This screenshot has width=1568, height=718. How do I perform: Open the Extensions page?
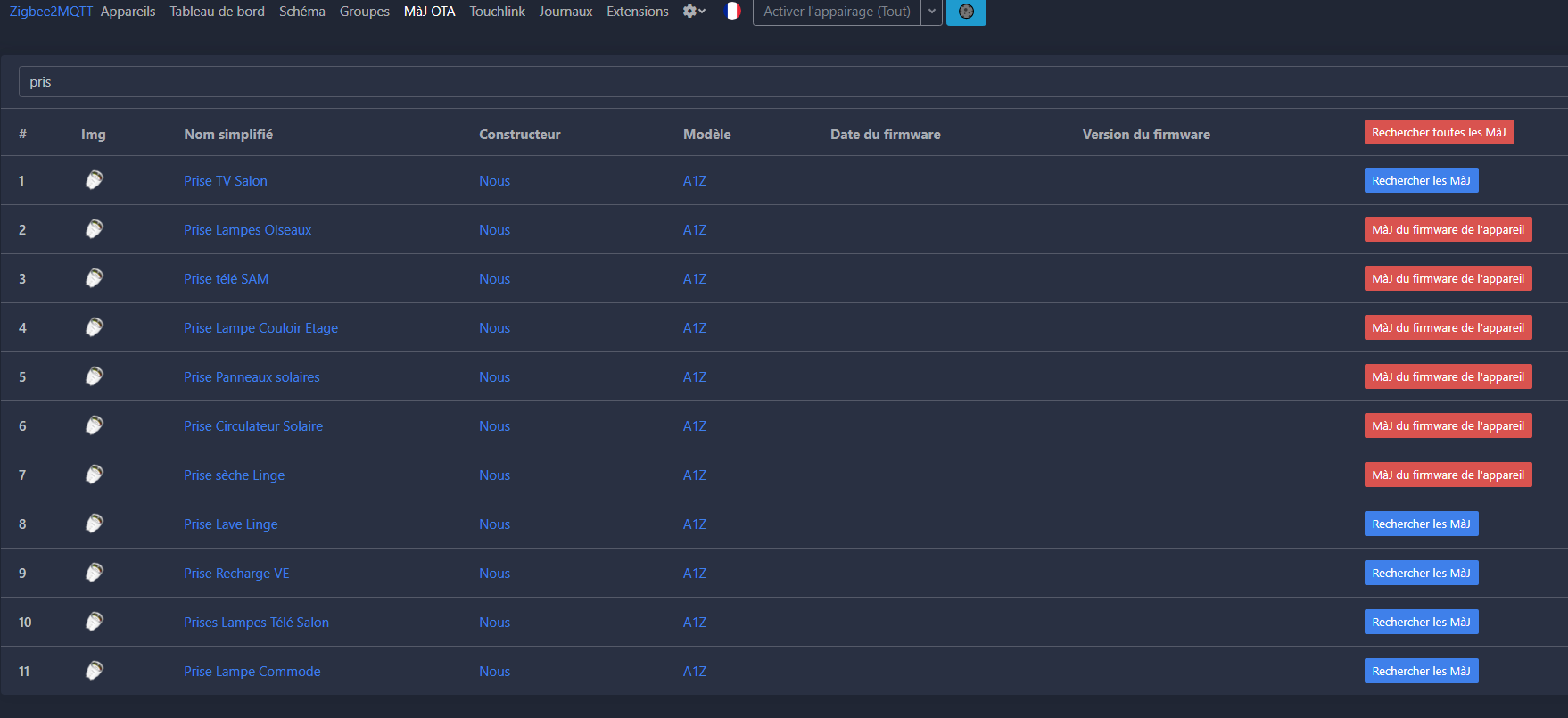point(638,12)
